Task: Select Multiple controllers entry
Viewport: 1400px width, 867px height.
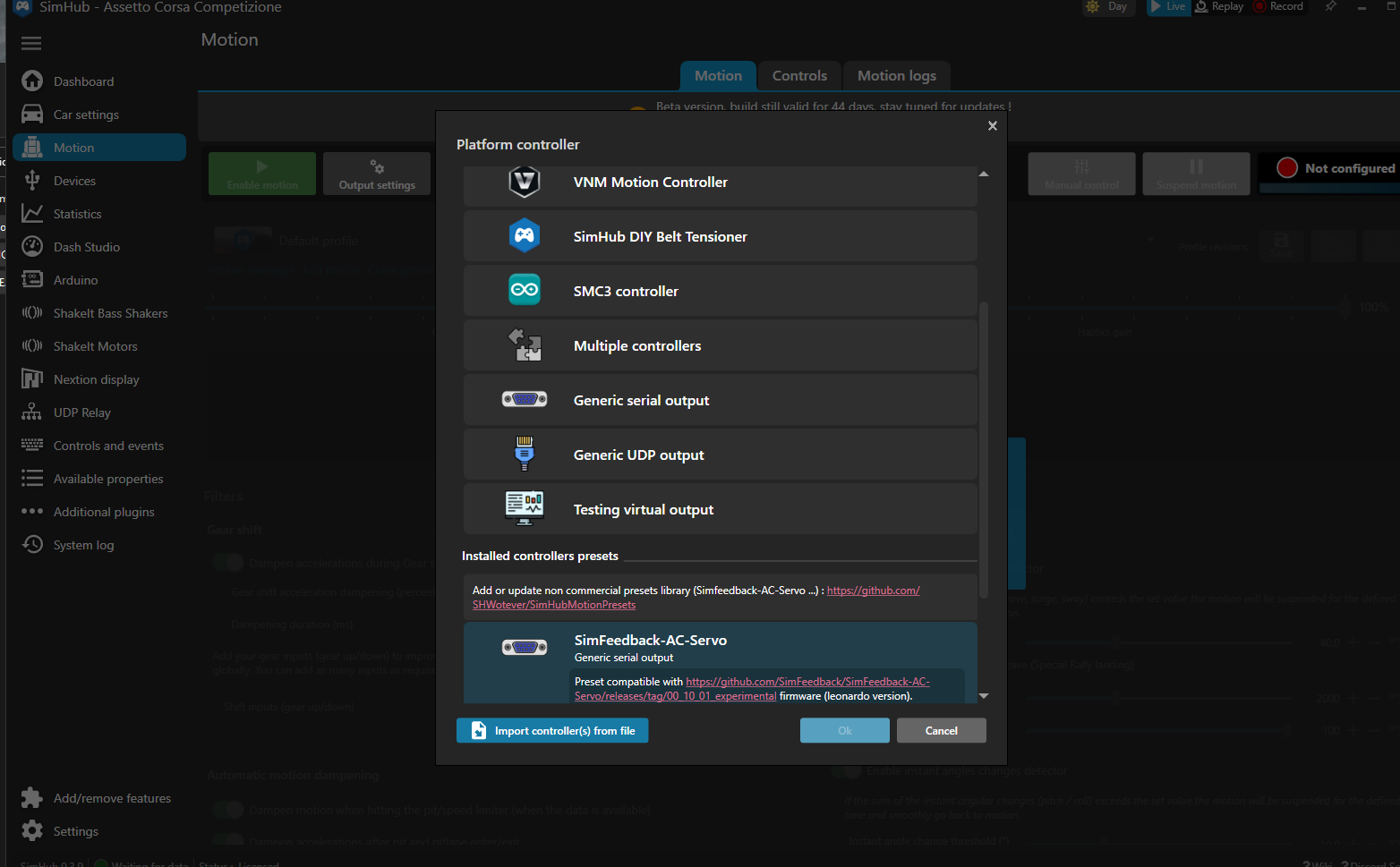Action: pyautogui.click(x=720, y=345)
